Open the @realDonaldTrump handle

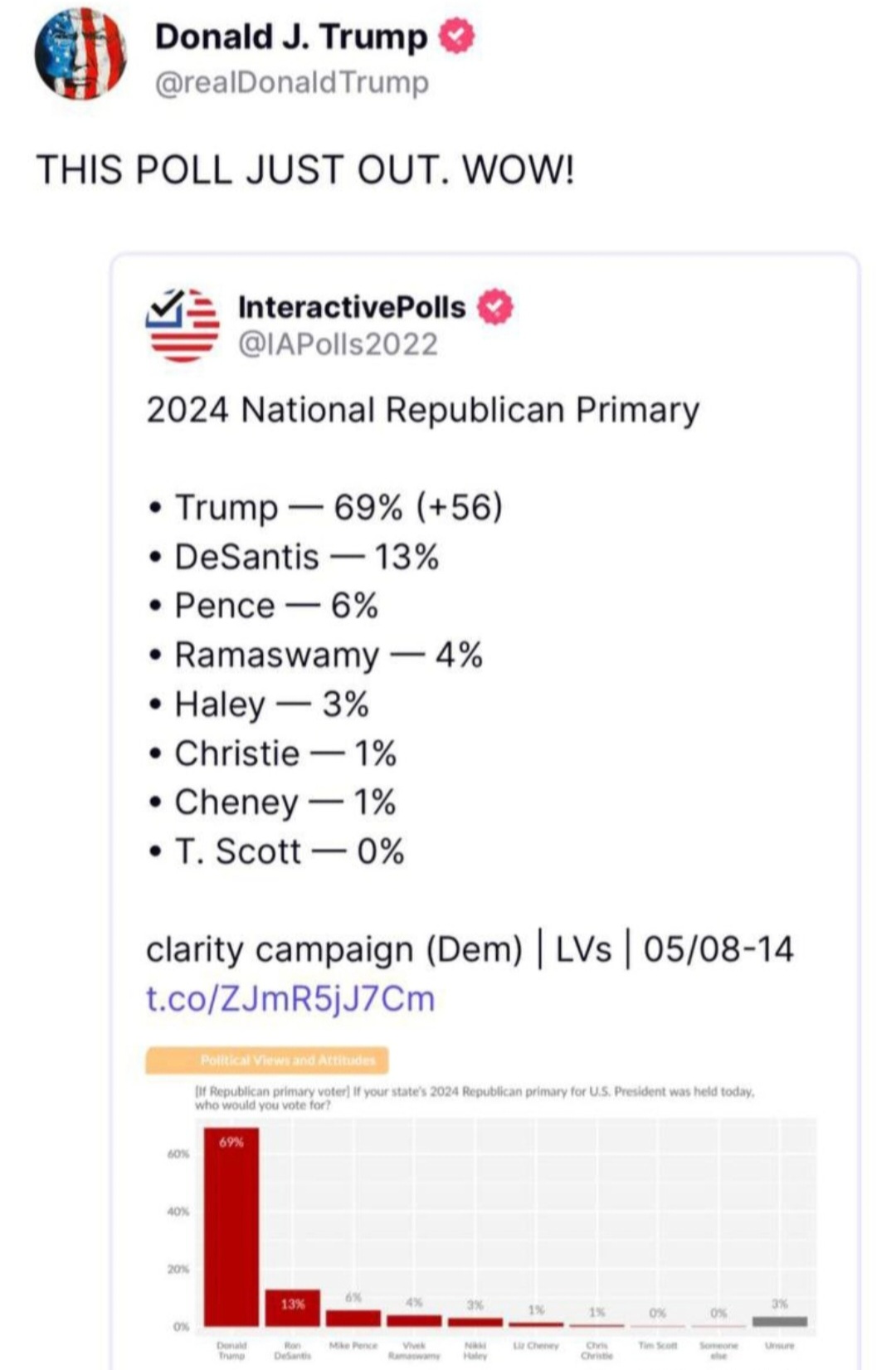click(292, 83)
